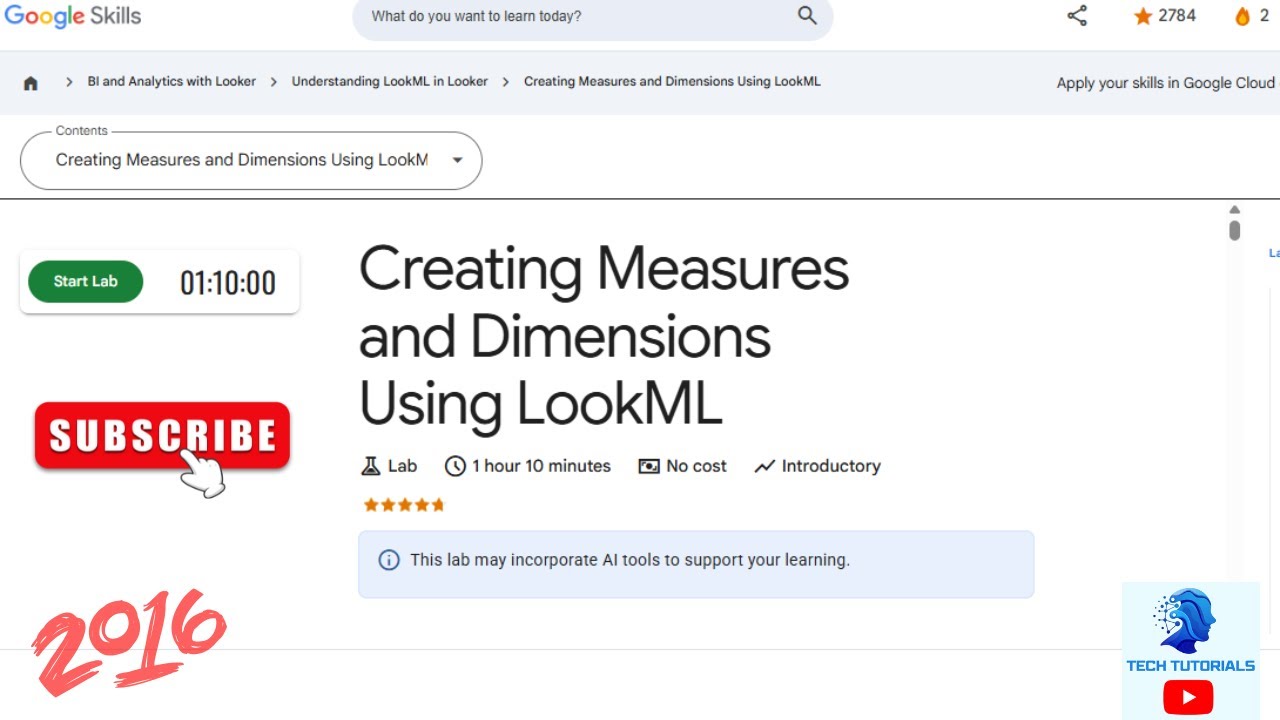Click Creating Measures and Dimensions breadcrumb
This screenshot has width=1280, height=720.
(x=672, y=82)
